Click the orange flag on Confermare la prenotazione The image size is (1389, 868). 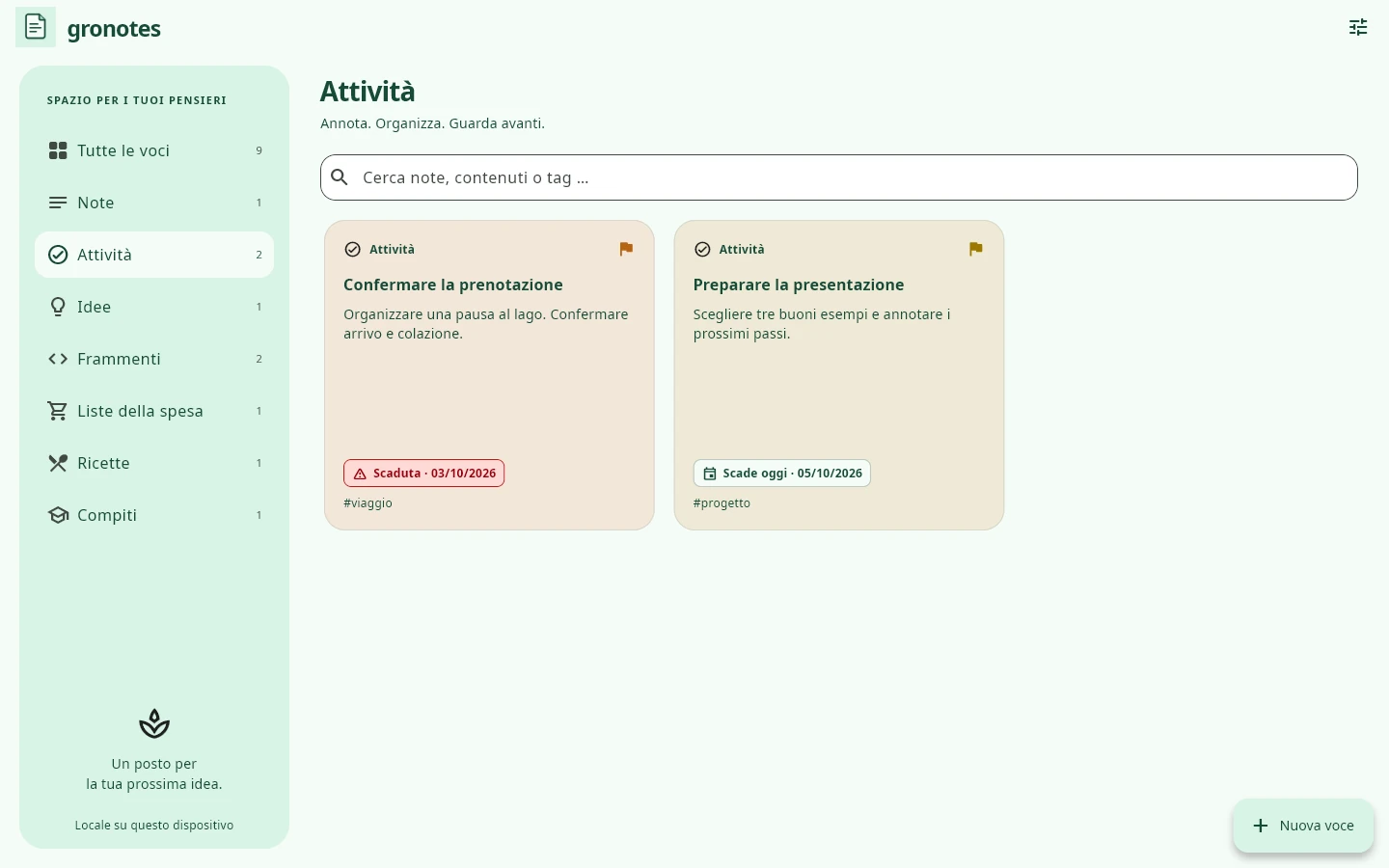pos(626,249)
